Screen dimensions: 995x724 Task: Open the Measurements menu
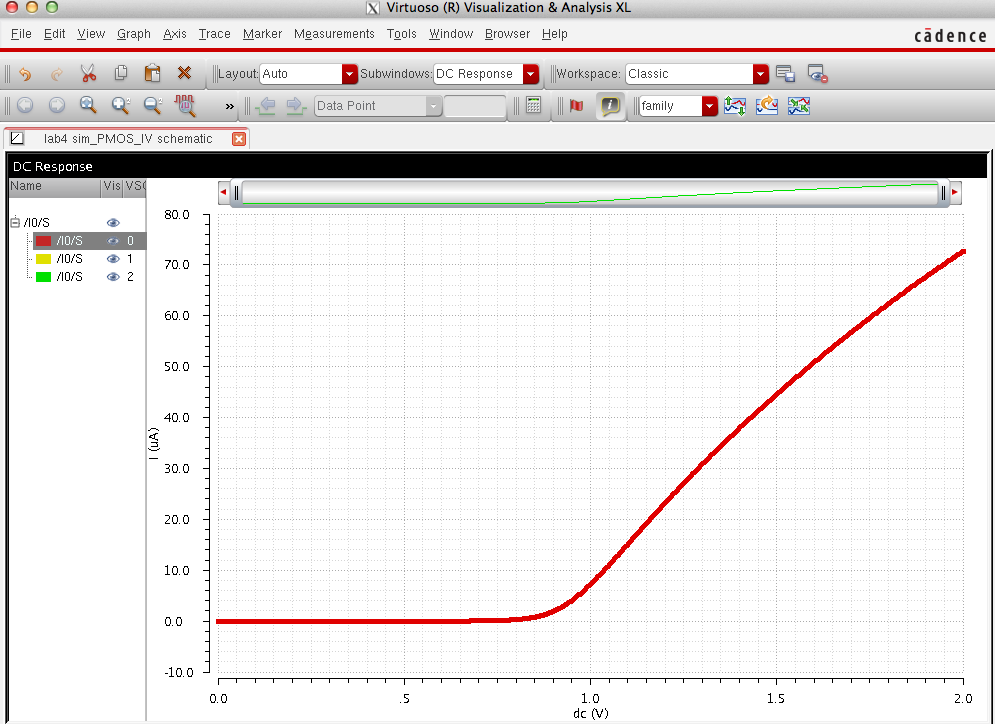click(x=334, y=34)
